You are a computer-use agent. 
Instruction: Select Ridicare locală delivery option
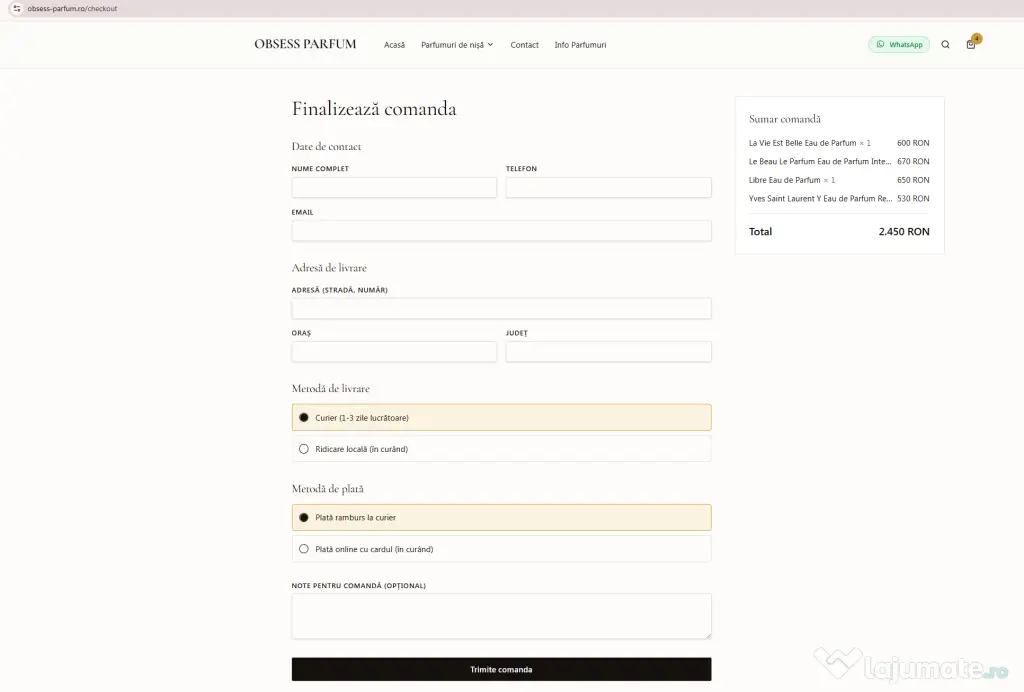click(x=502, y=448)
